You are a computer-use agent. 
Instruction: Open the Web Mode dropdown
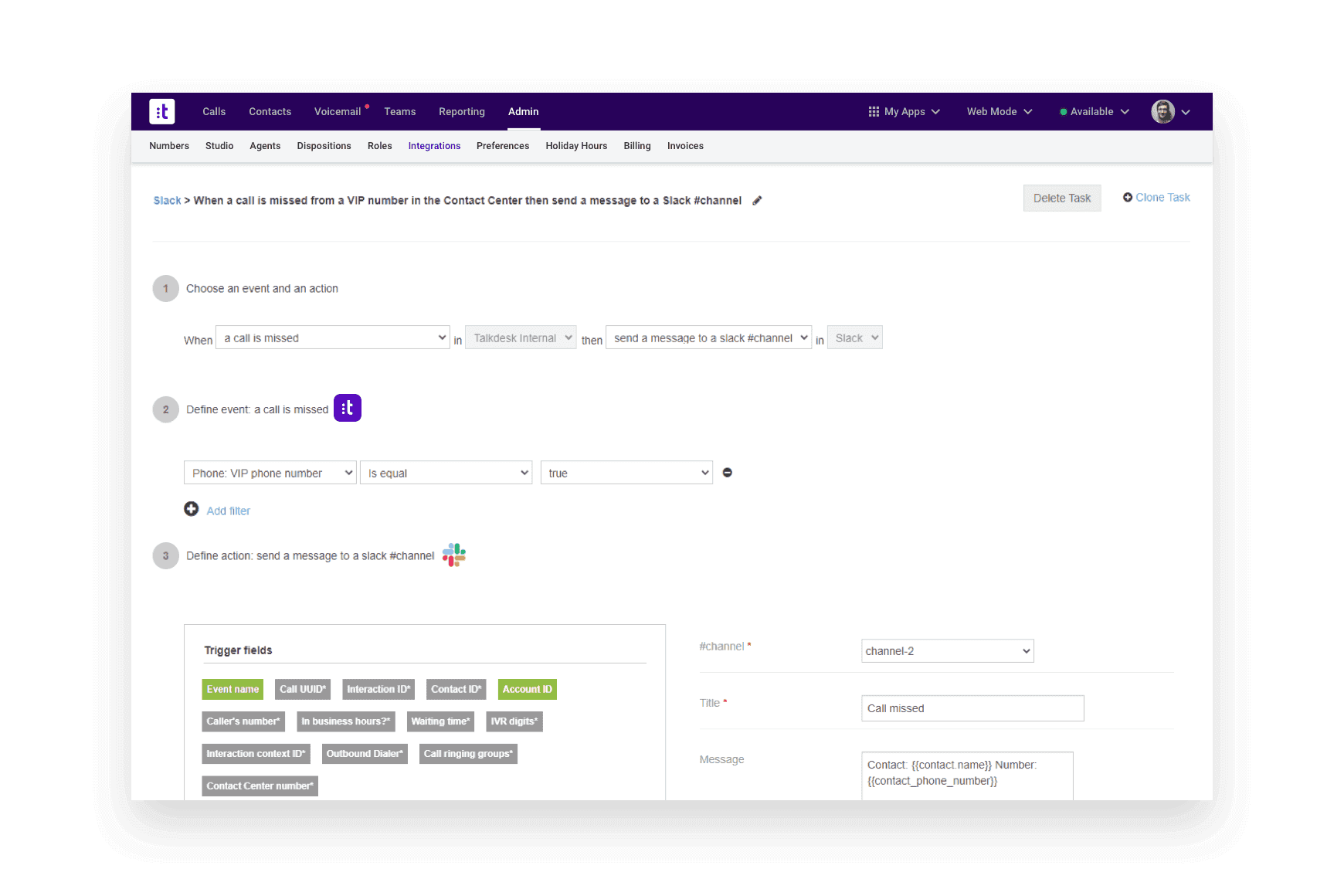point(998,111)
